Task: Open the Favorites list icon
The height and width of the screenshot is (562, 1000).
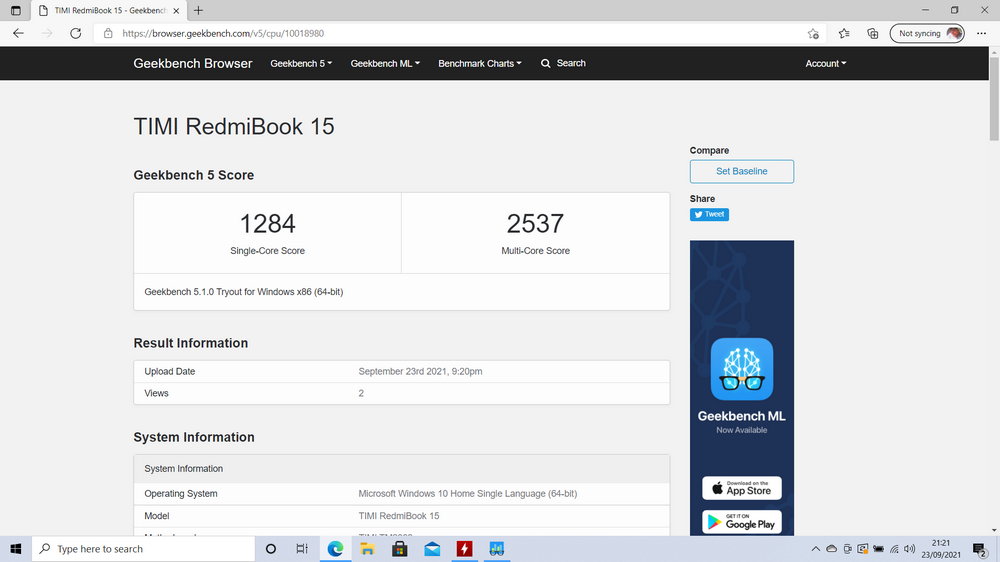Action: coord(844,33)
